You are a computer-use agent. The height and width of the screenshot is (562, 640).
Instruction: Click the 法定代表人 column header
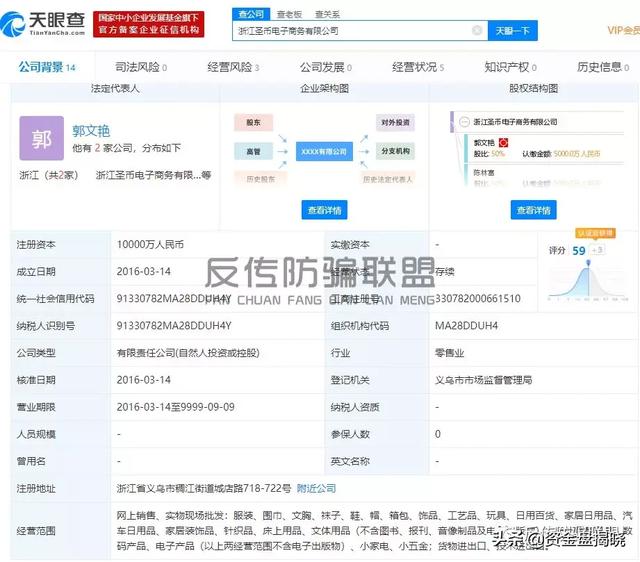coord(115,88)
